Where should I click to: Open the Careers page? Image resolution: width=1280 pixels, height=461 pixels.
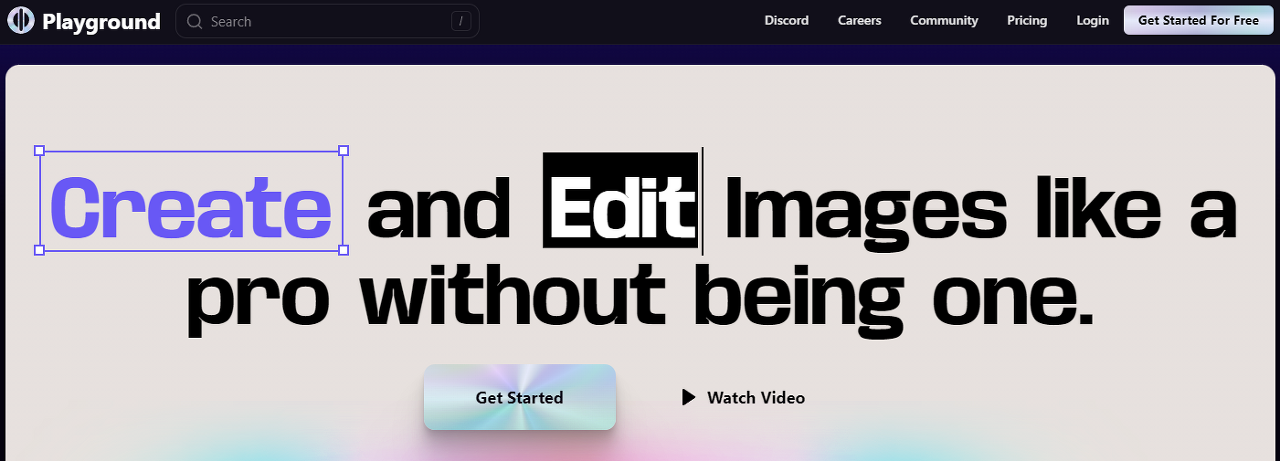[x=860, y=20]
